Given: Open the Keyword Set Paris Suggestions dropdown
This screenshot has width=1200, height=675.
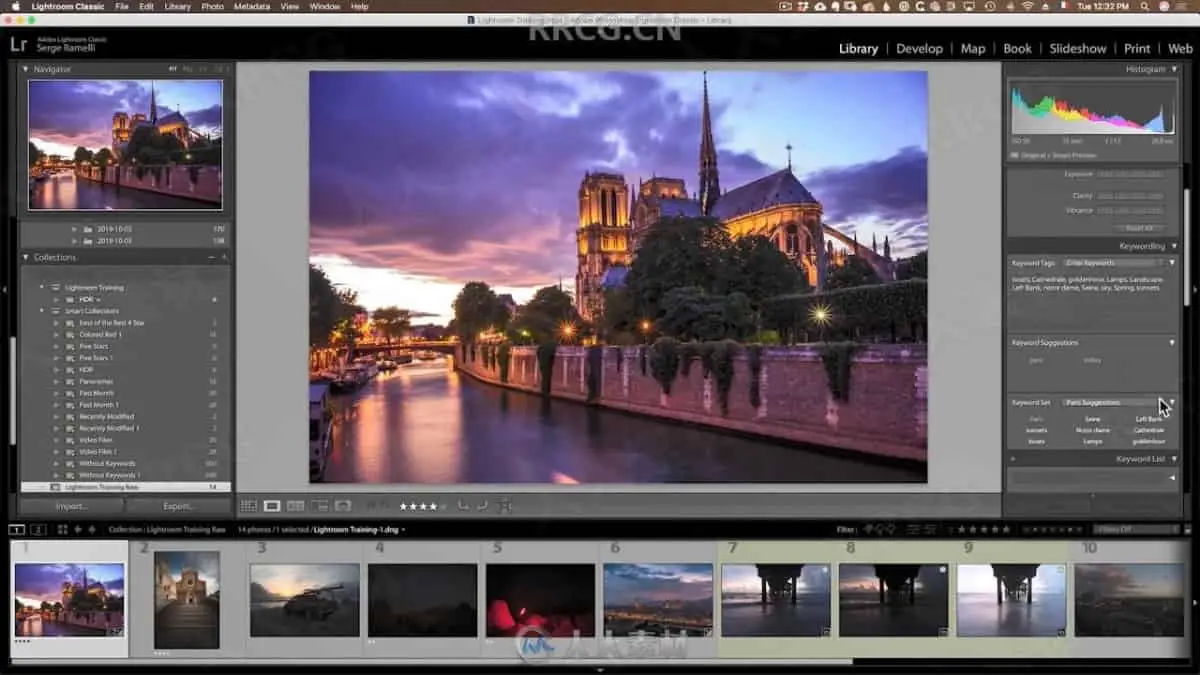Looking at the screenshot, I should [x=1110, y=402].
